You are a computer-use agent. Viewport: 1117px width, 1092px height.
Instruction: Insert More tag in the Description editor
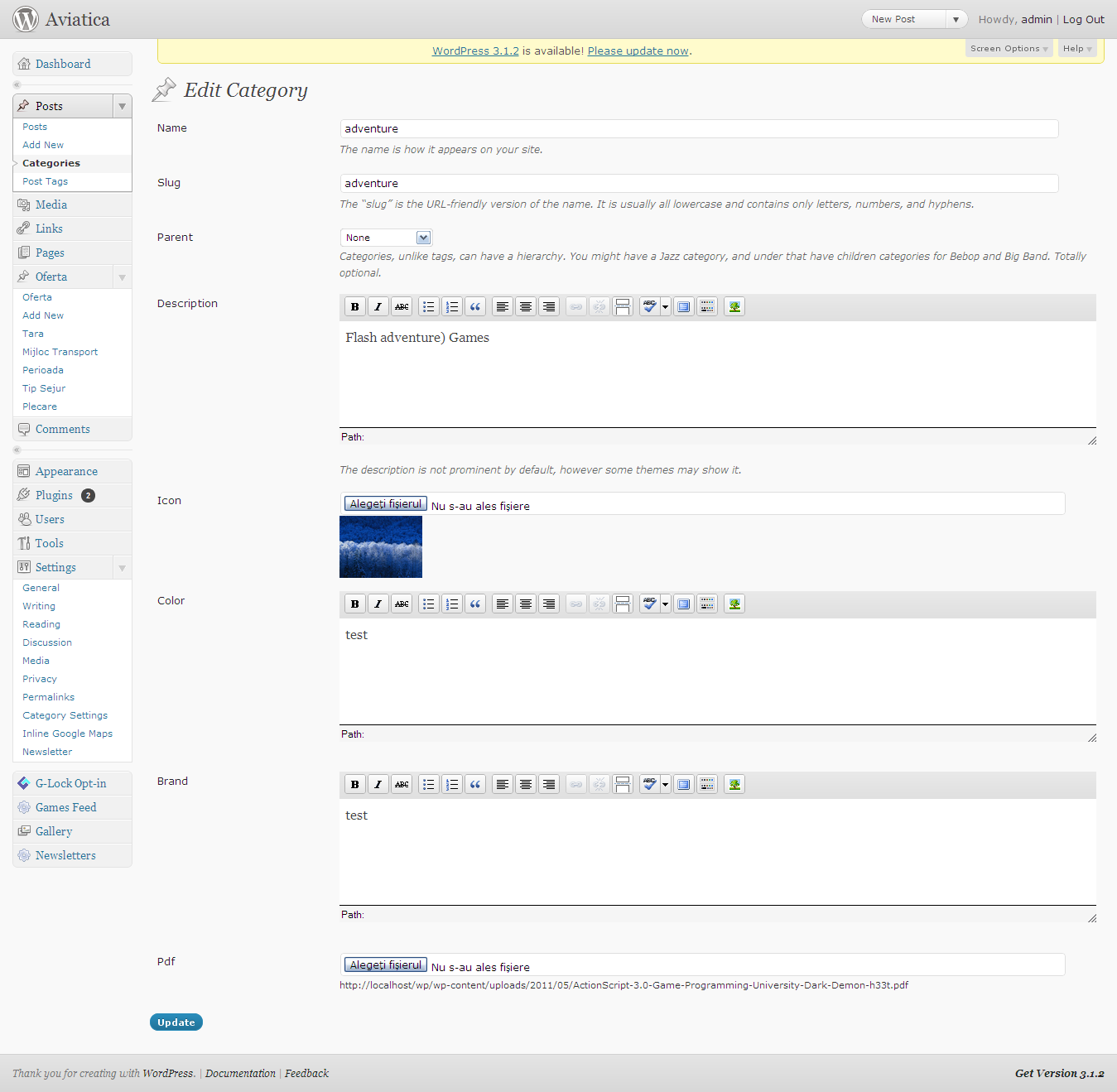623,307
